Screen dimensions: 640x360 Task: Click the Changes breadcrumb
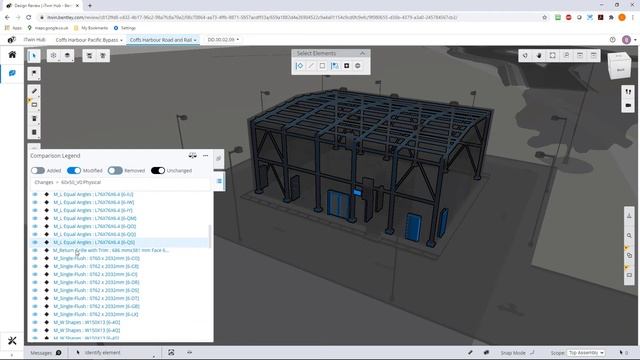(x=44, y=182)
